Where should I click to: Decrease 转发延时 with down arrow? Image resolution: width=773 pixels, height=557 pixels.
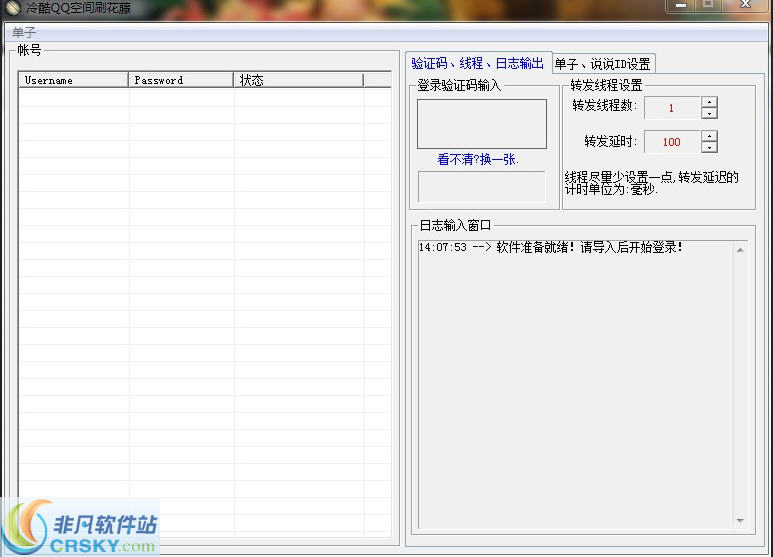coord(709,148)
